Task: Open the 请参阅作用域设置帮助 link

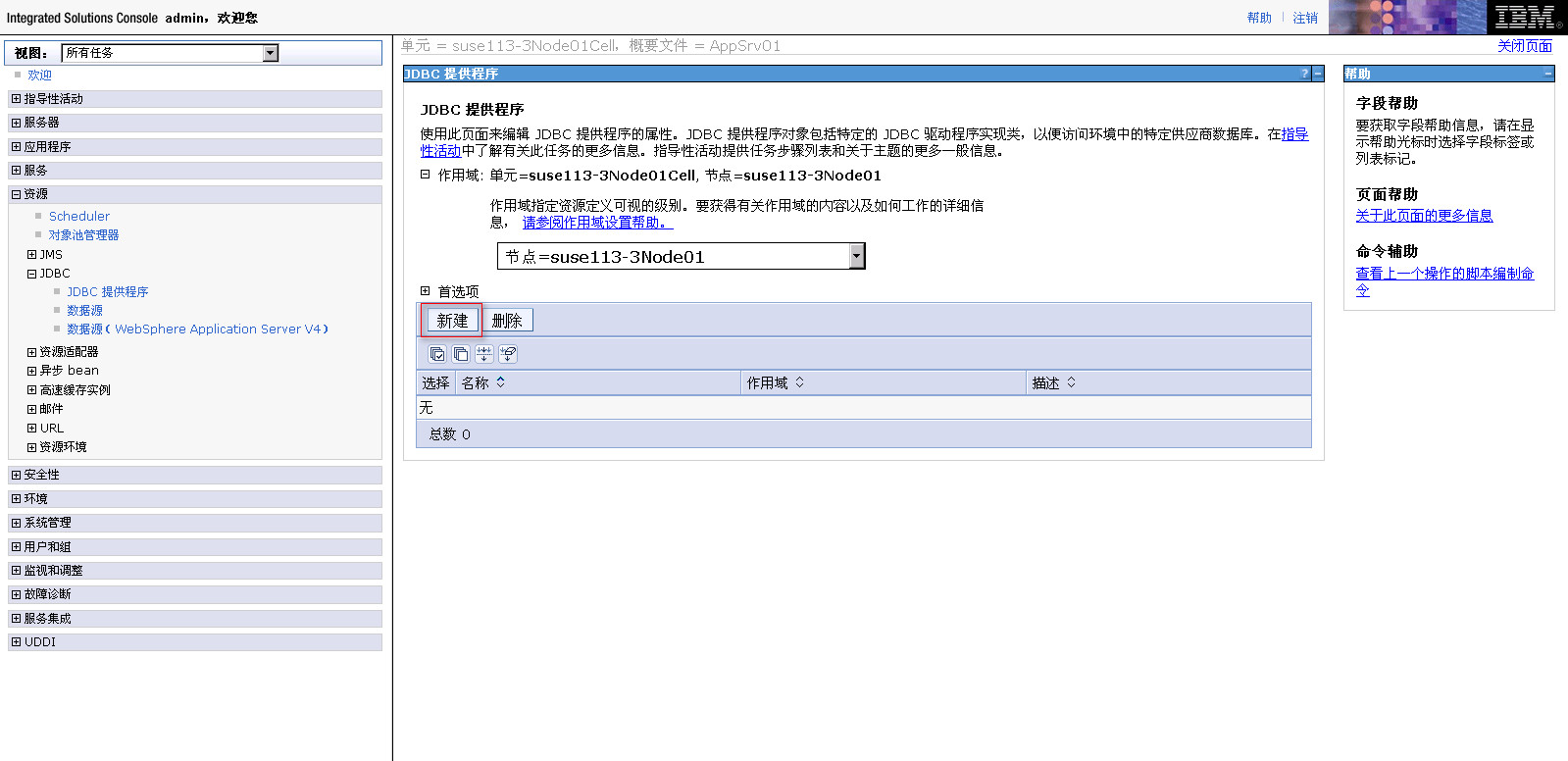Action: [x=597, y=223]
